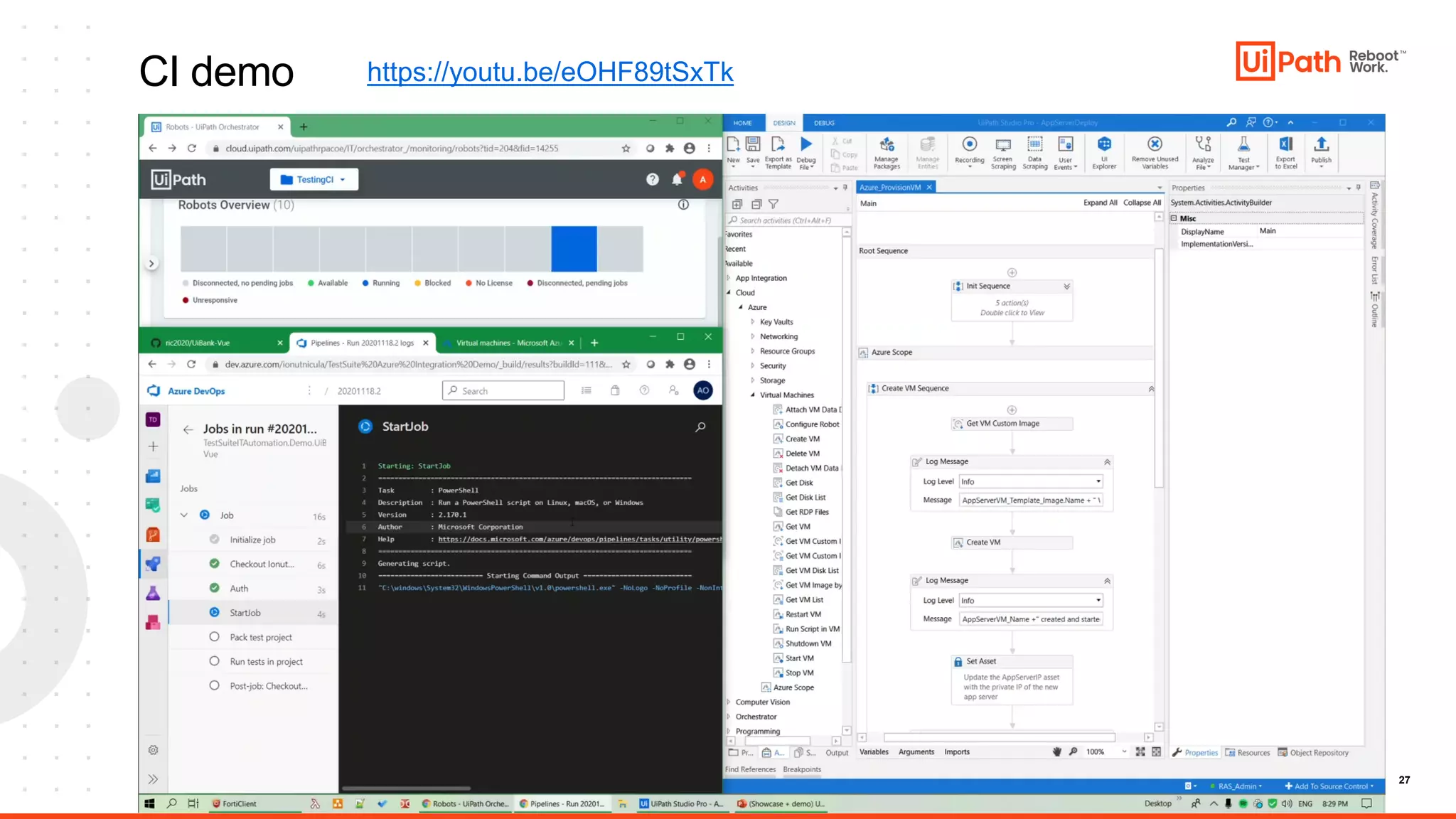
Task: Open UI Explorer tool
Action: click(1103, 152)
